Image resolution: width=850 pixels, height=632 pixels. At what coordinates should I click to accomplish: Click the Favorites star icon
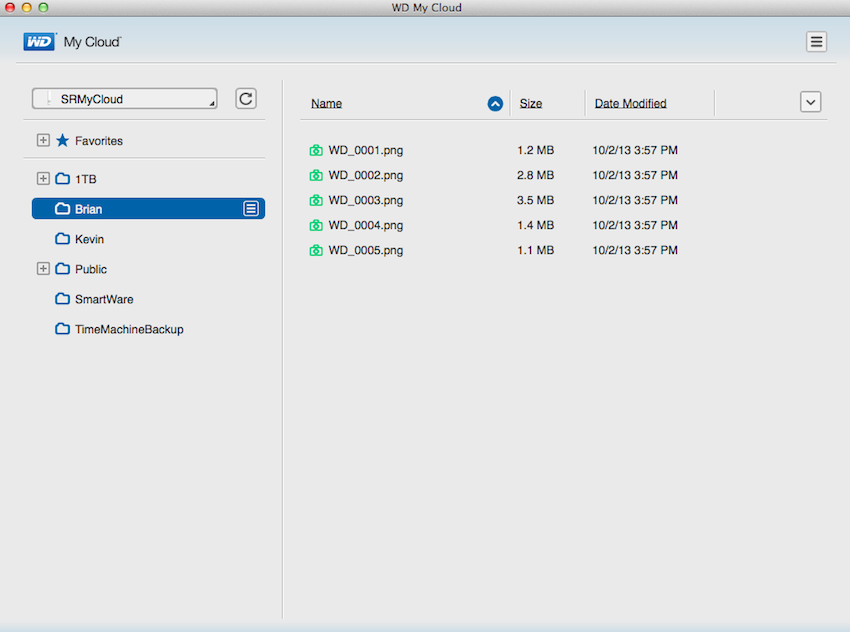(63, 140)
